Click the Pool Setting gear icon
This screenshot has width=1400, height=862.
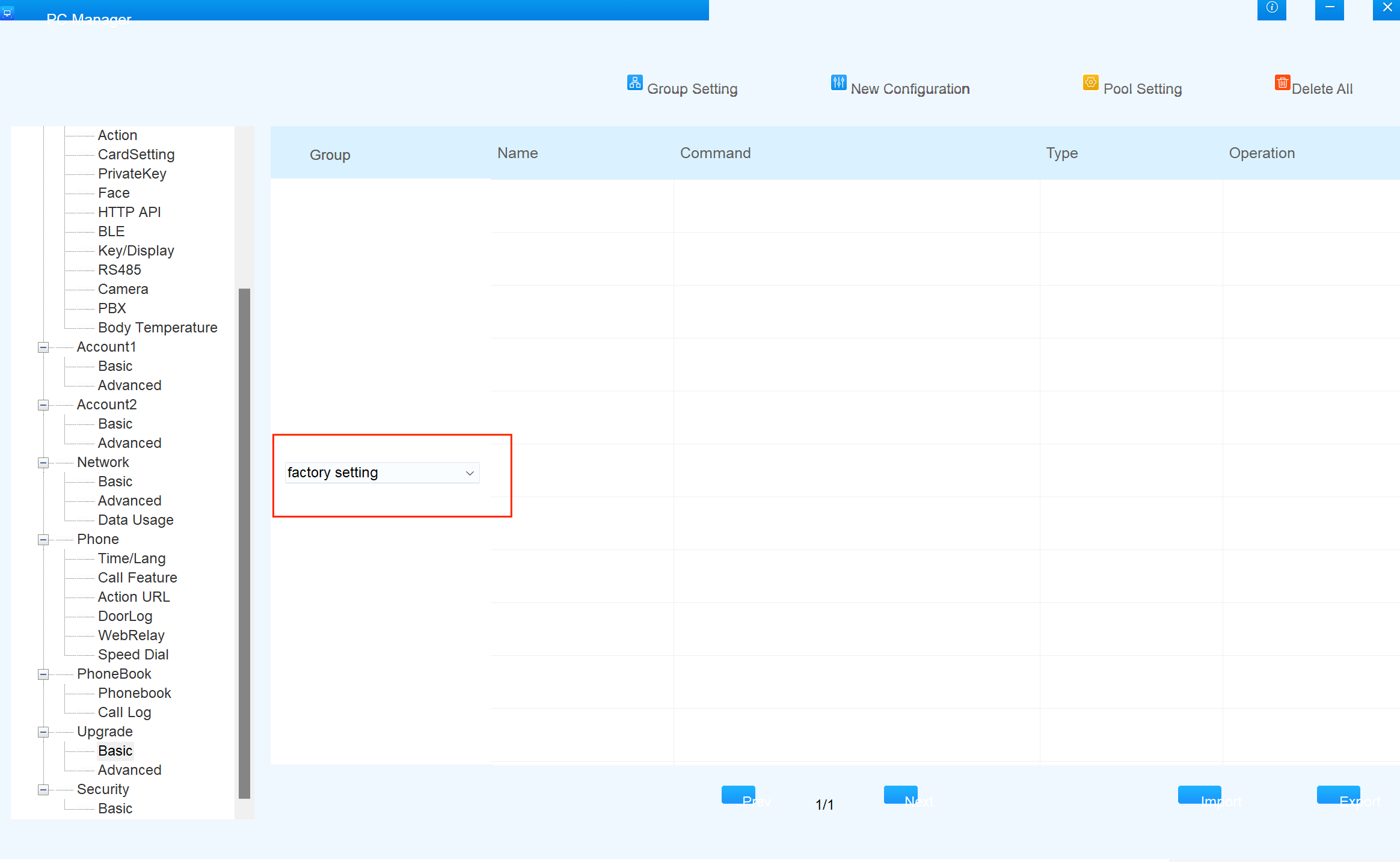[x=1090, y=82]
